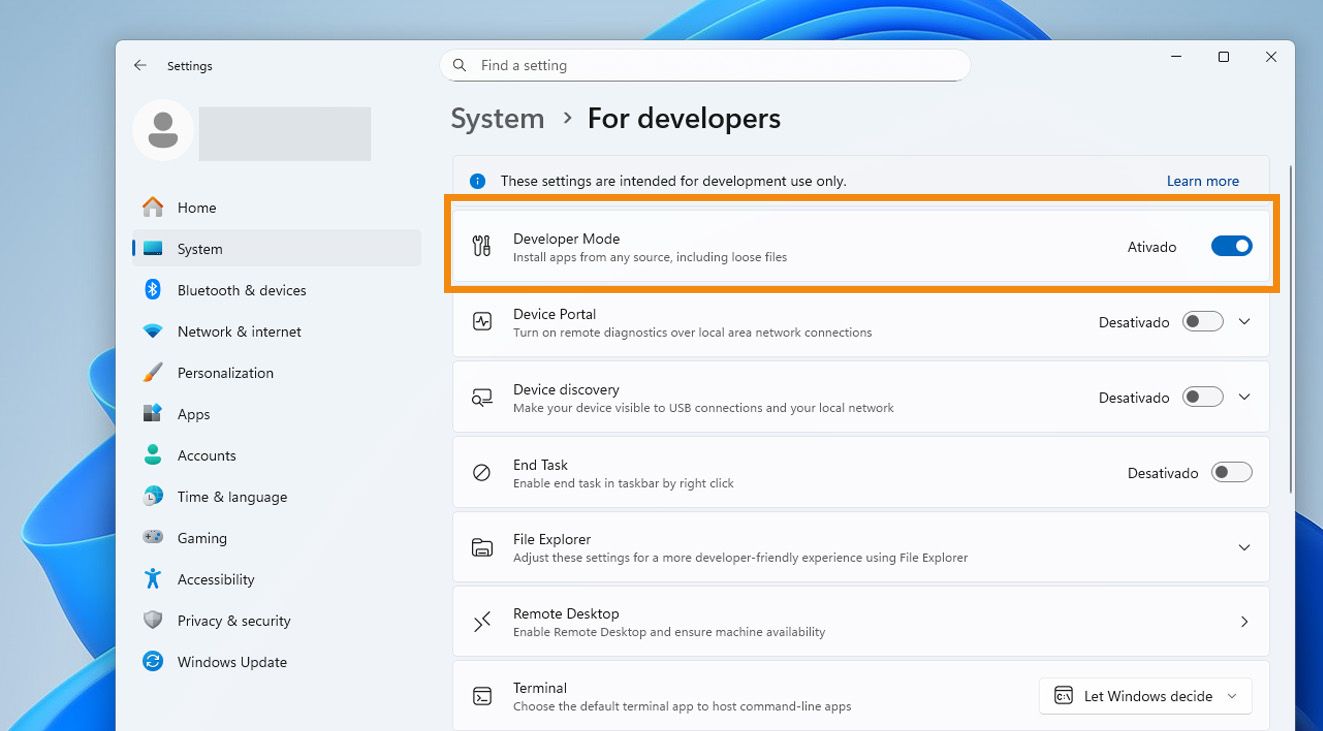1323x731 pixels.
Task: Enable the Device Portal toggle
Action: coord(1202,322)
